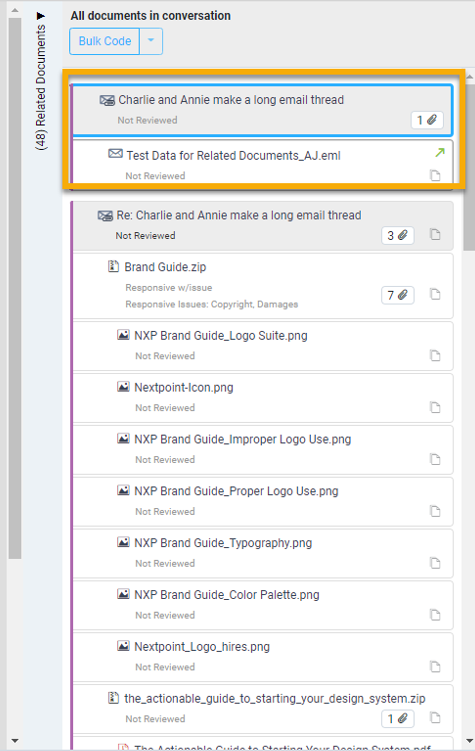The image size is (475, 751).
Task: Expand the 3 attachments badge on Re: email
Action: [397, 236]
